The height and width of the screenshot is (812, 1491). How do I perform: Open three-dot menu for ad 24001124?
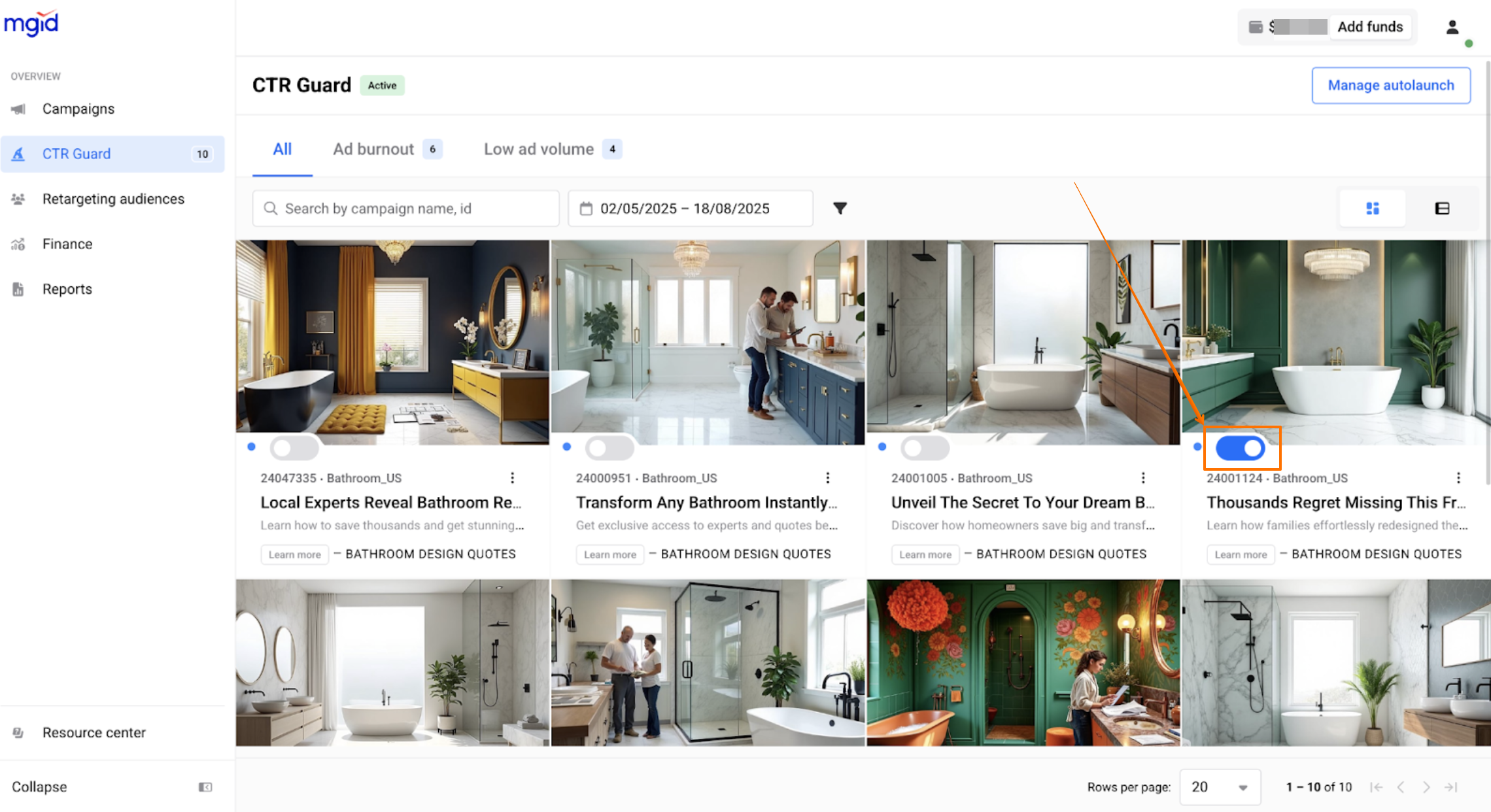pyautogui.click(x=1458, y=478)
